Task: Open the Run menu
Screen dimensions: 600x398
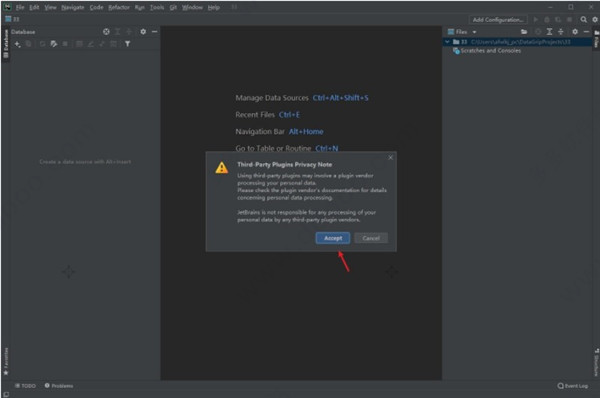Action: pos(140,7)
